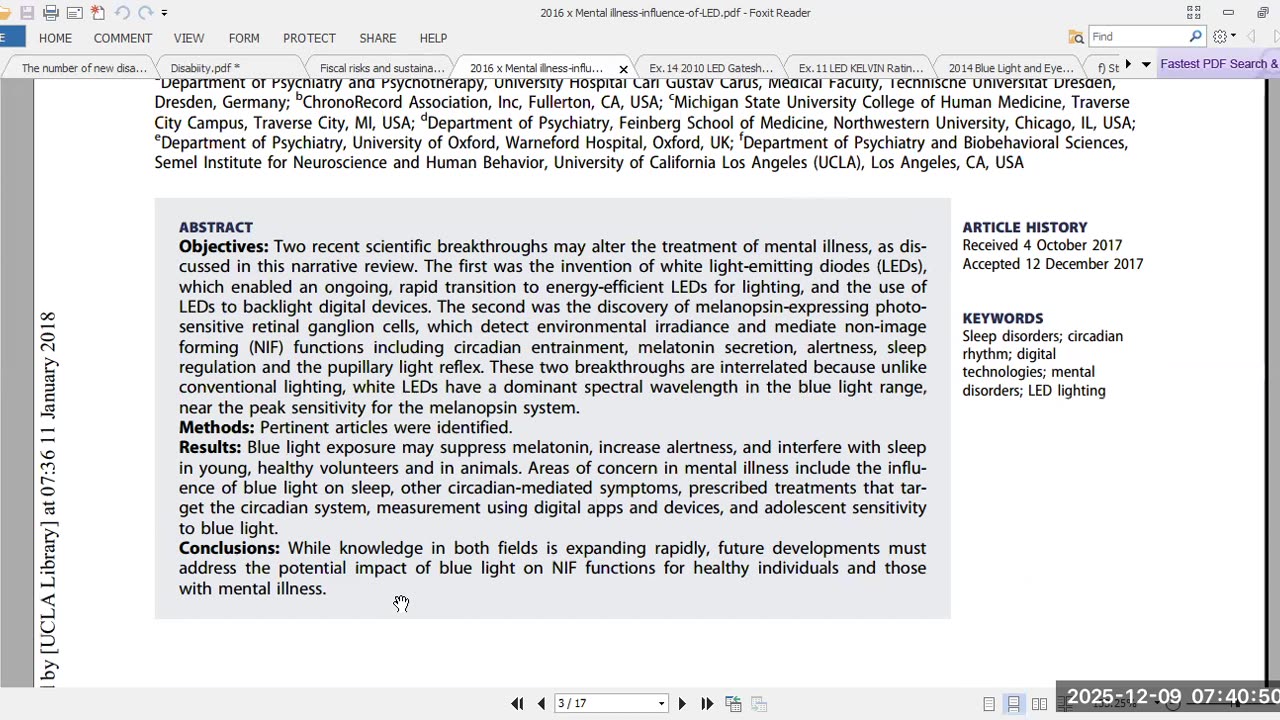Open the FORM ribbon tab
This screenshot has width=1280, height=720.
244,38
